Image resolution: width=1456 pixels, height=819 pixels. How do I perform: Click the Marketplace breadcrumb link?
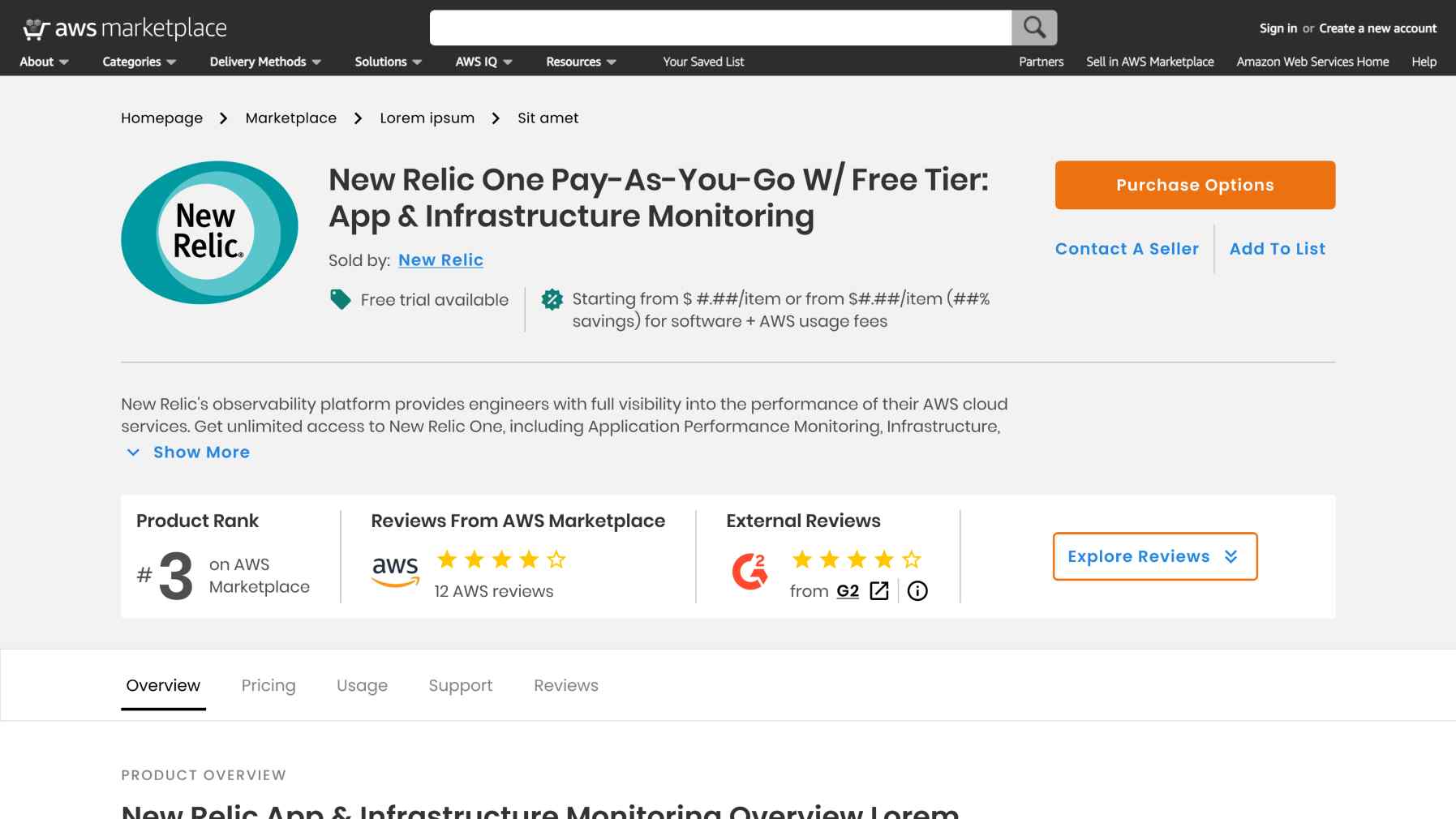pos(291,118)
